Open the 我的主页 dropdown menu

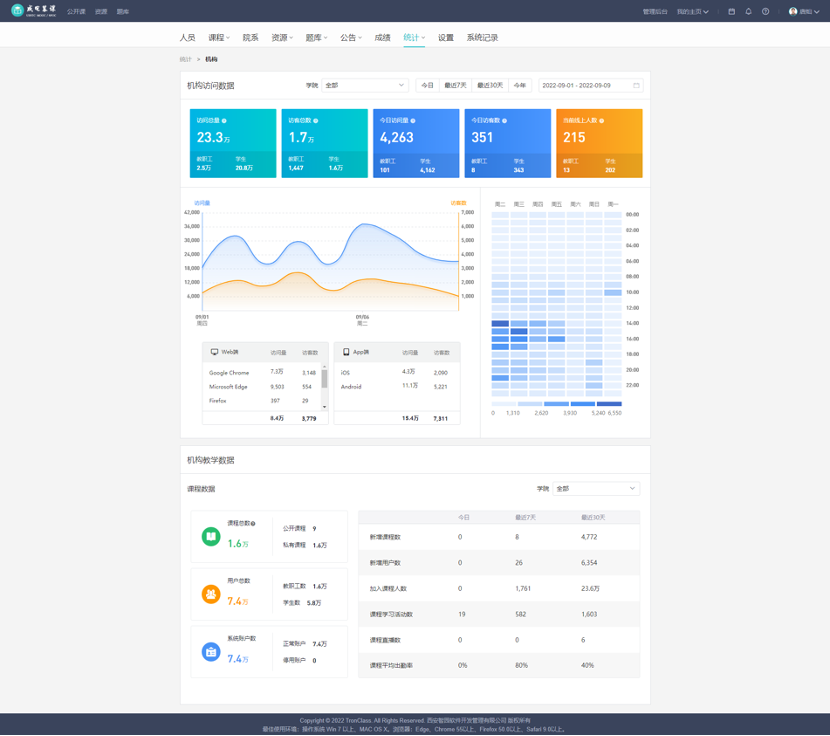(x=692, y=12)
